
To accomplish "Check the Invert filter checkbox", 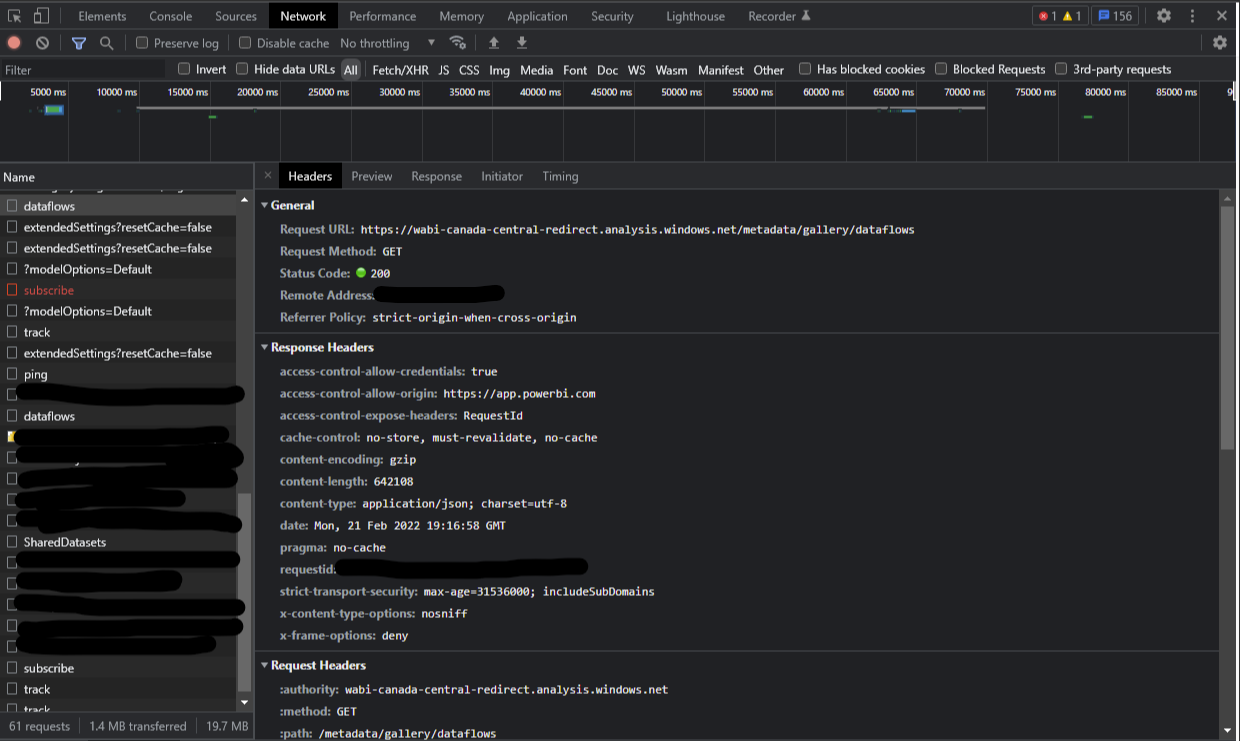I will click(x=184, y=69).
